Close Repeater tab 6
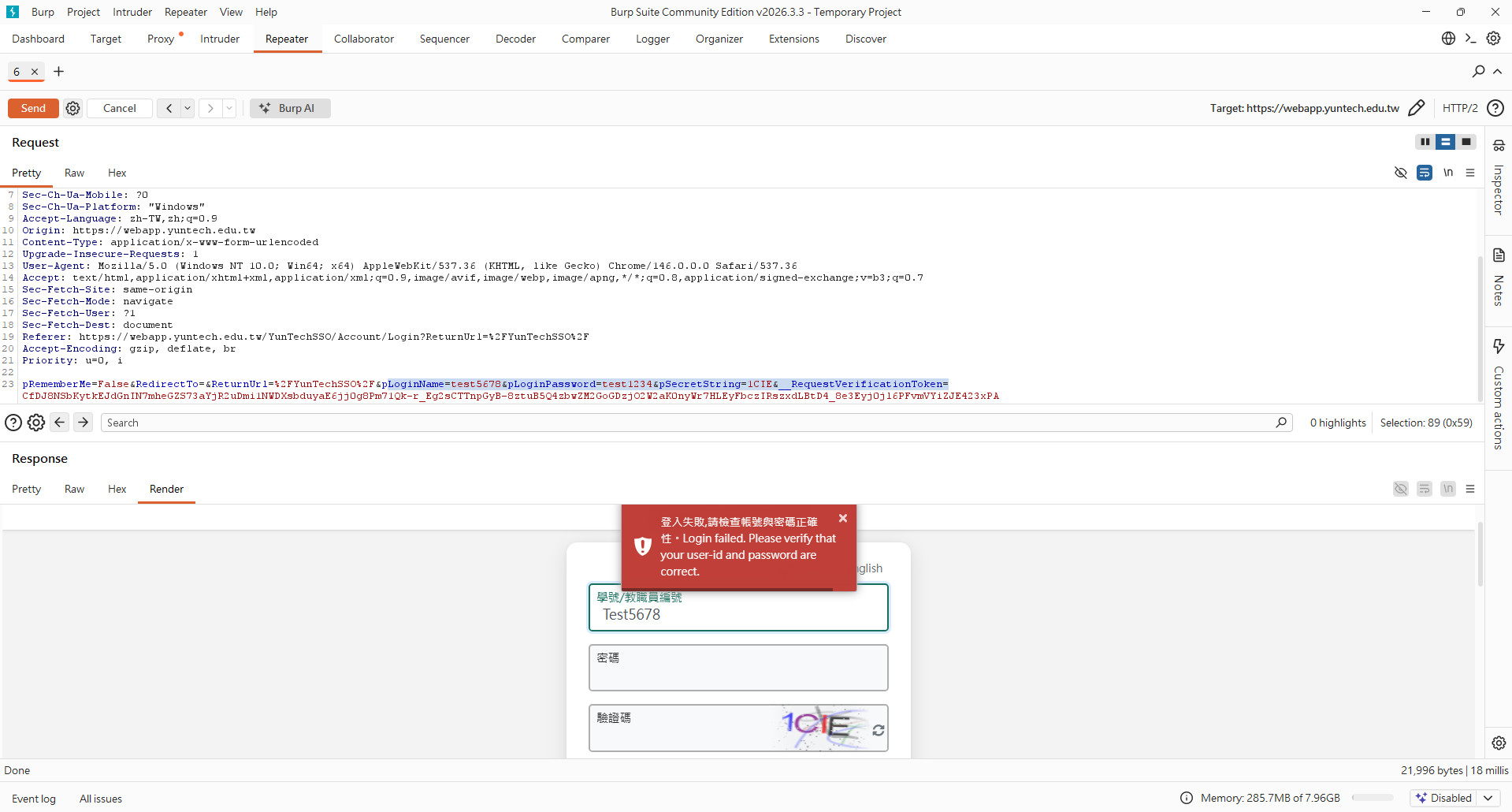 pos(35,72)
